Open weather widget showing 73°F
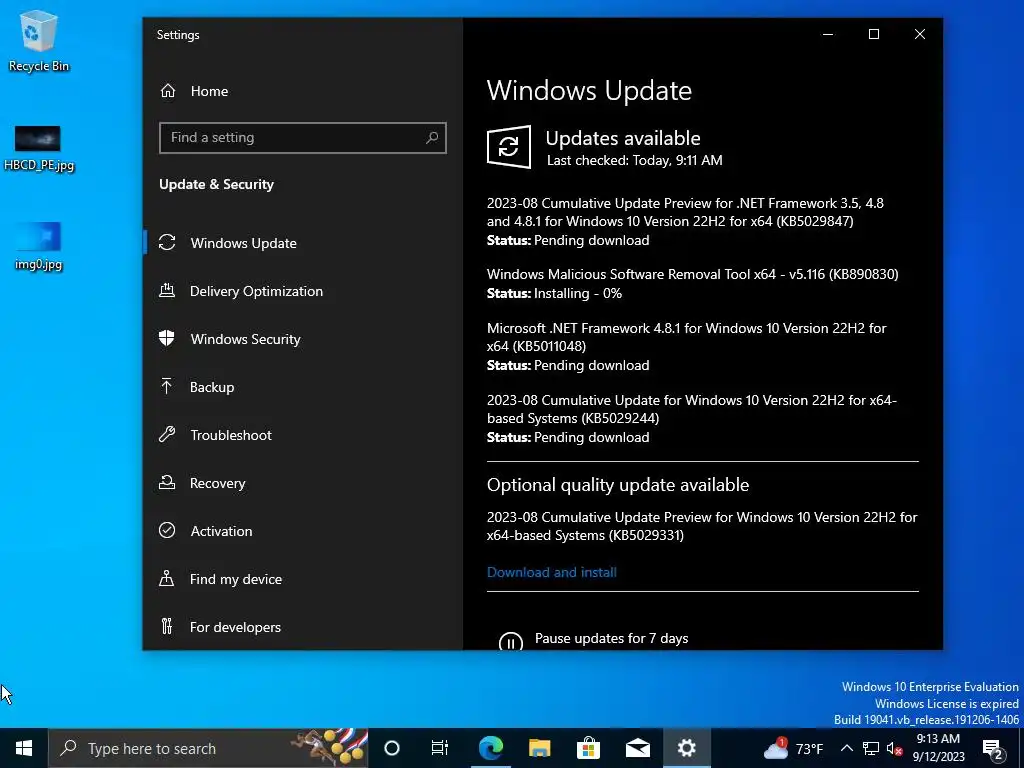 (793, 748)
